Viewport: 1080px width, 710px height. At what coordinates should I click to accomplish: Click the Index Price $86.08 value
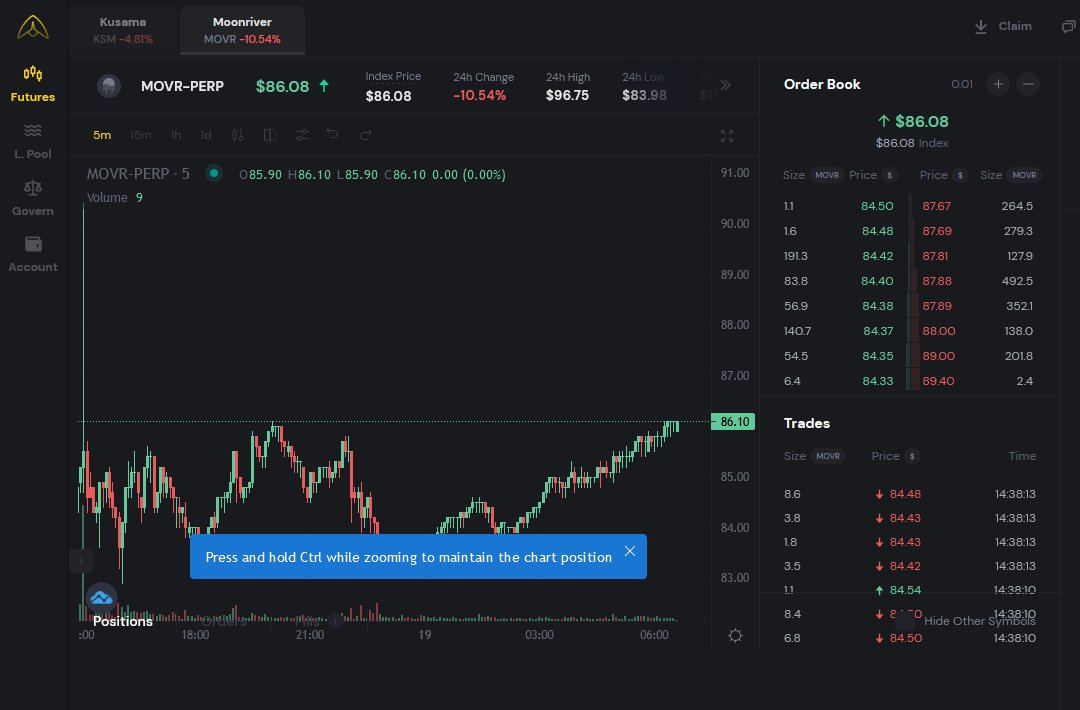tap(388, 96)
